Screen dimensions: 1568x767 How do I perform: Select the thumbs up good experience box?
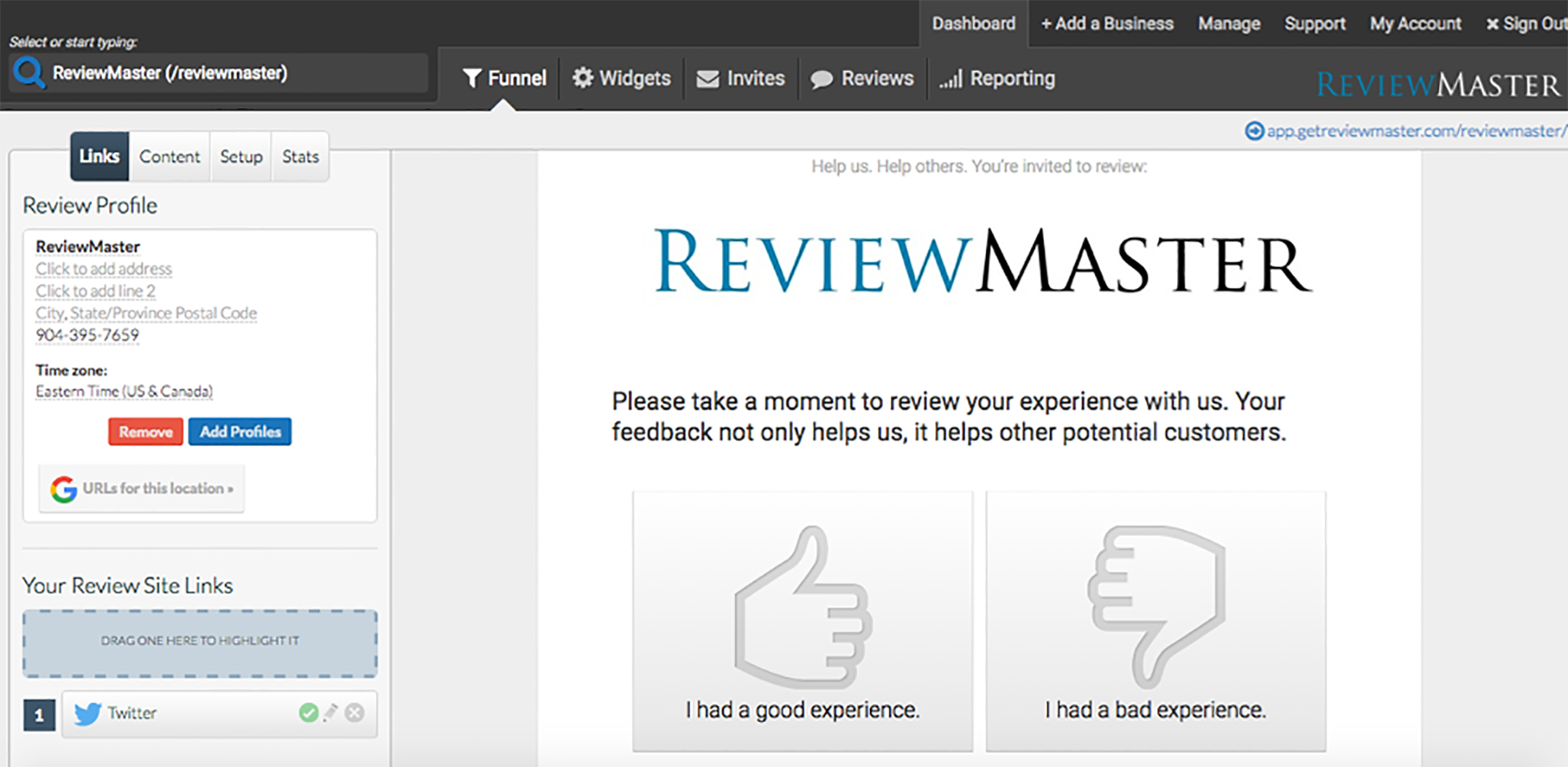(802, 621)
